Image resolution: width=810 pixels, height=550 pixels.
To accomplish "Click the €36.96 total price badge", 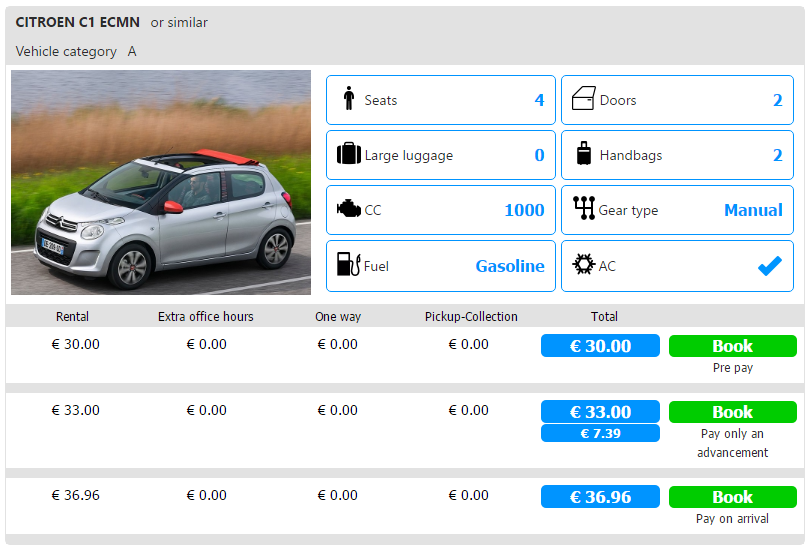I will click(x=600, y=496).
